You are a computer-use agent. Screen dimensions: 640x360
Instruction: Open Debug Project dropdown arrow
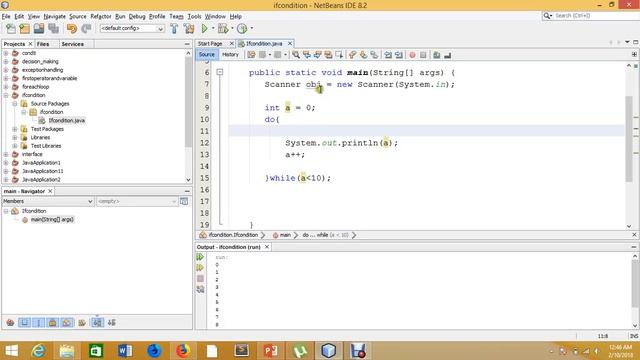tap(232, 29)
